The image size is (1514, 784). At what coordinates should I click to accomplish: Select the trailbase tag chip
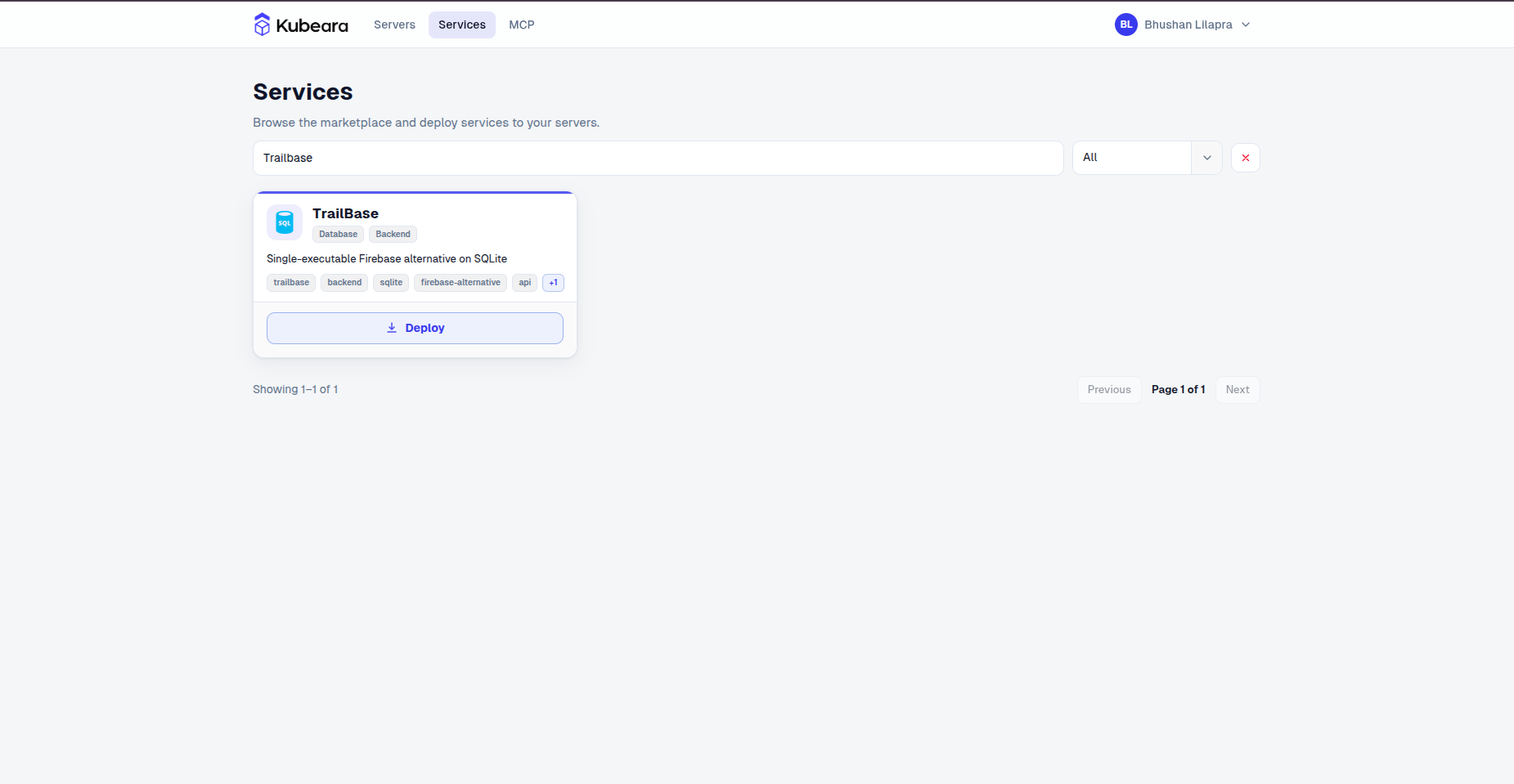[291, 283]
